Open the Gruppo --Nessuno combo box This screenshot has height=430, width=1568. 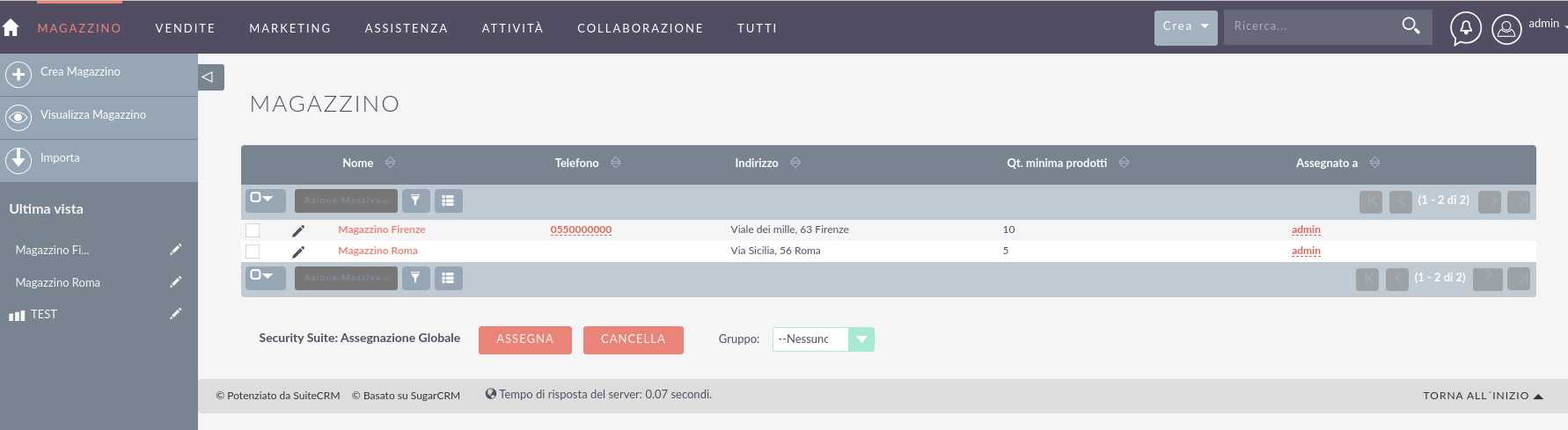click(824, 339)
